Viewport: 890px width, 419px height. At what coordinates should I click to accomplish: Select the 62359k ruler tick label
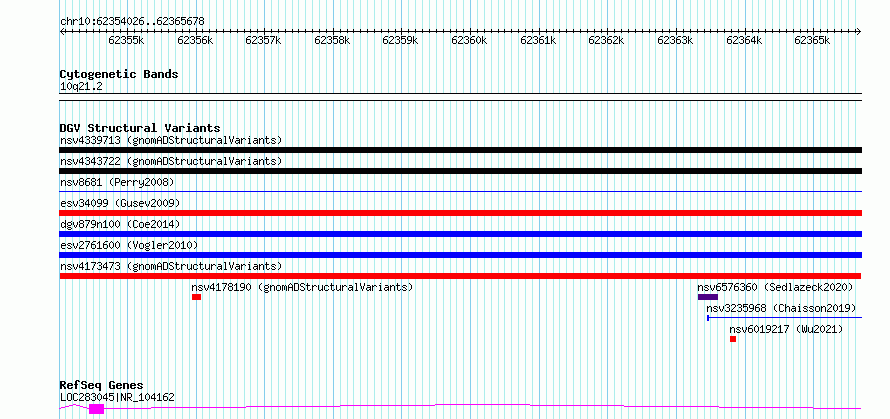(x=401, y=40)
